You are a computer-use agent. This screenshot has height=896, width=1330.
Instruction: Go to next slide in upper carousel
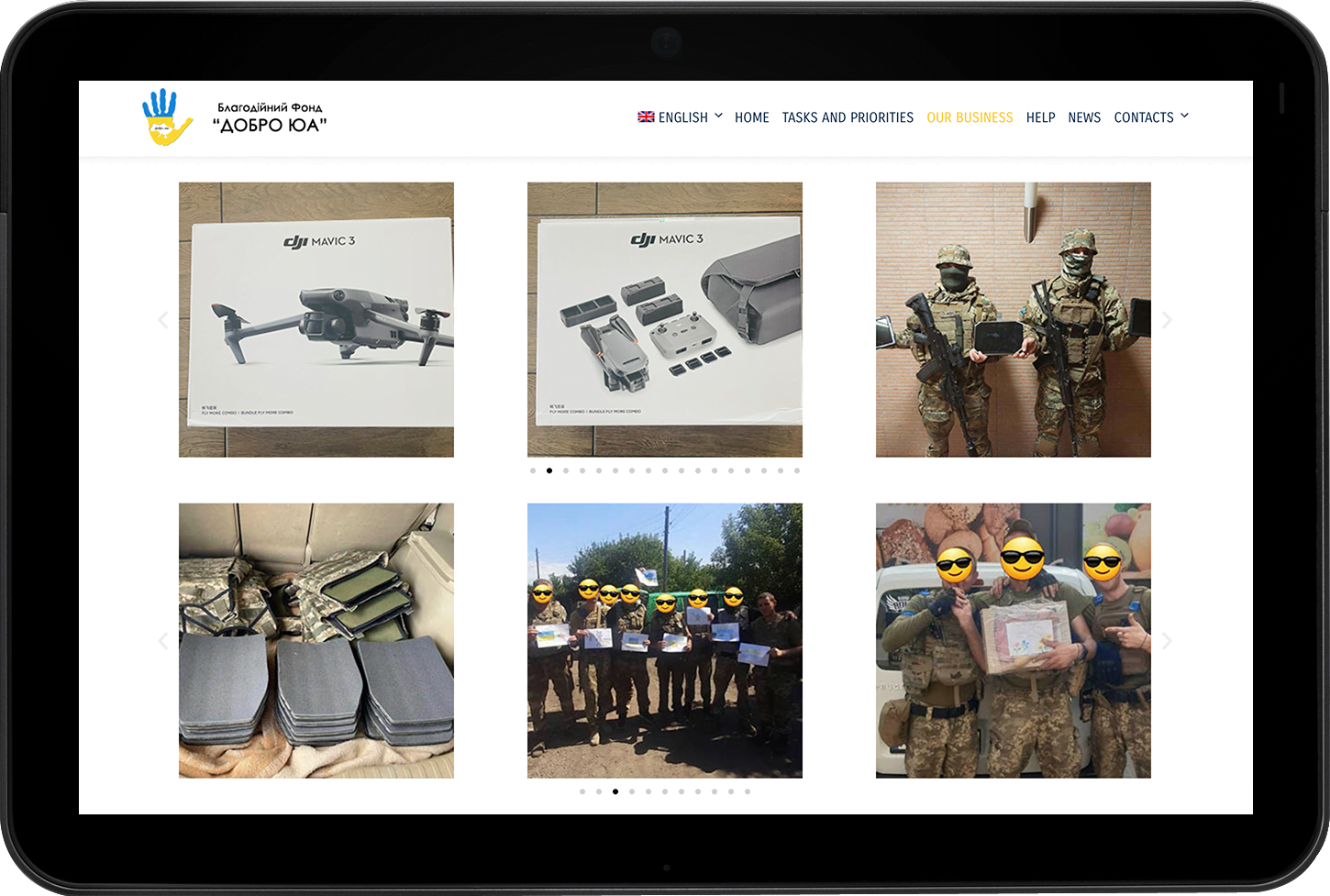pos(1167,320)
